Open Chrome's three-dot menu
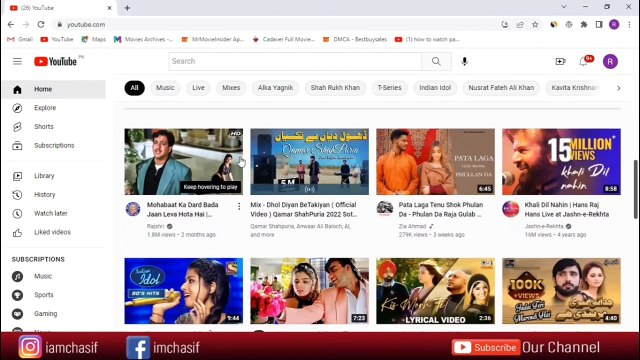640x360 pixels. 629,24
